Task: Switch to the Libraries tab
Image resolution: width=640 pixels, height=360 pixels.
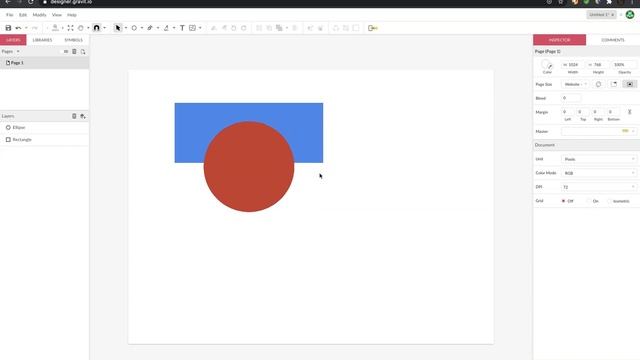Action: click(x=42, y=40)
